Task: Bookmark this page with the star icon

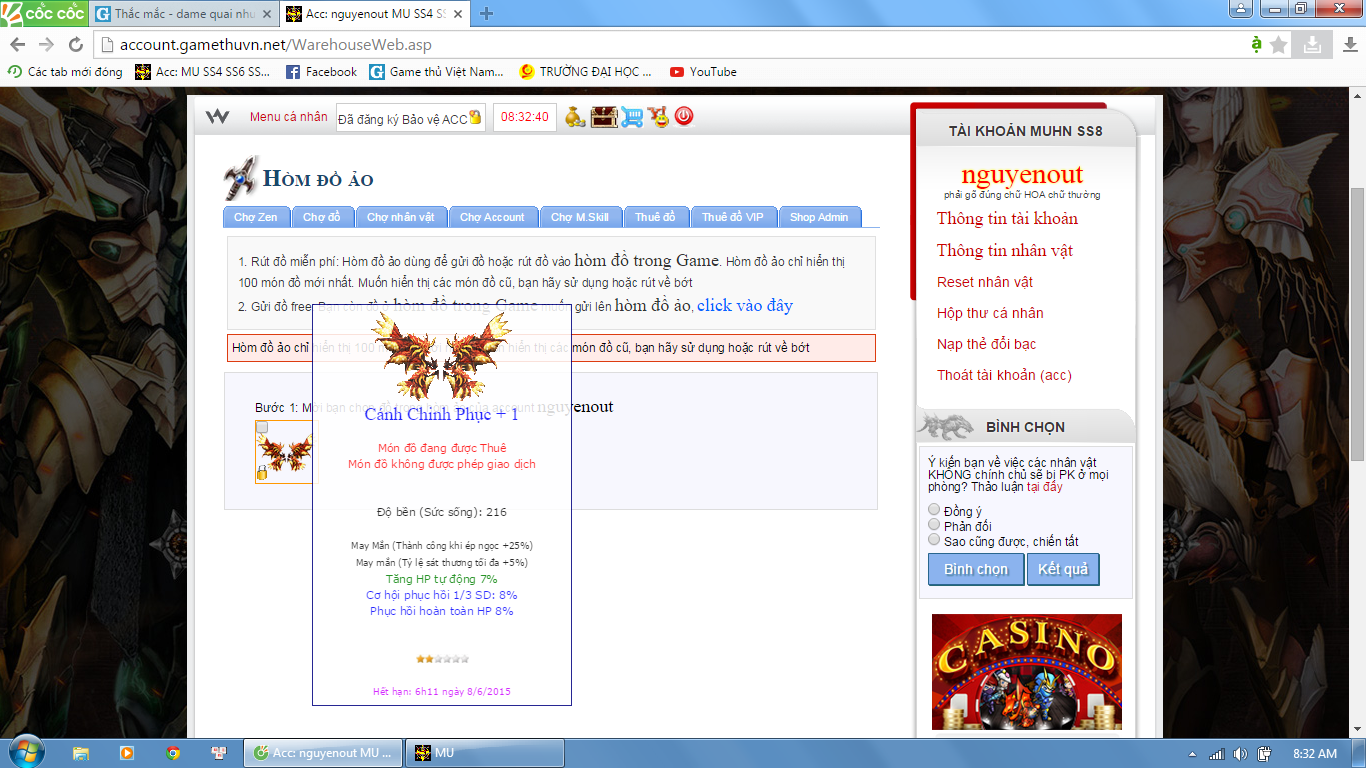Action: coord(1279,45)
